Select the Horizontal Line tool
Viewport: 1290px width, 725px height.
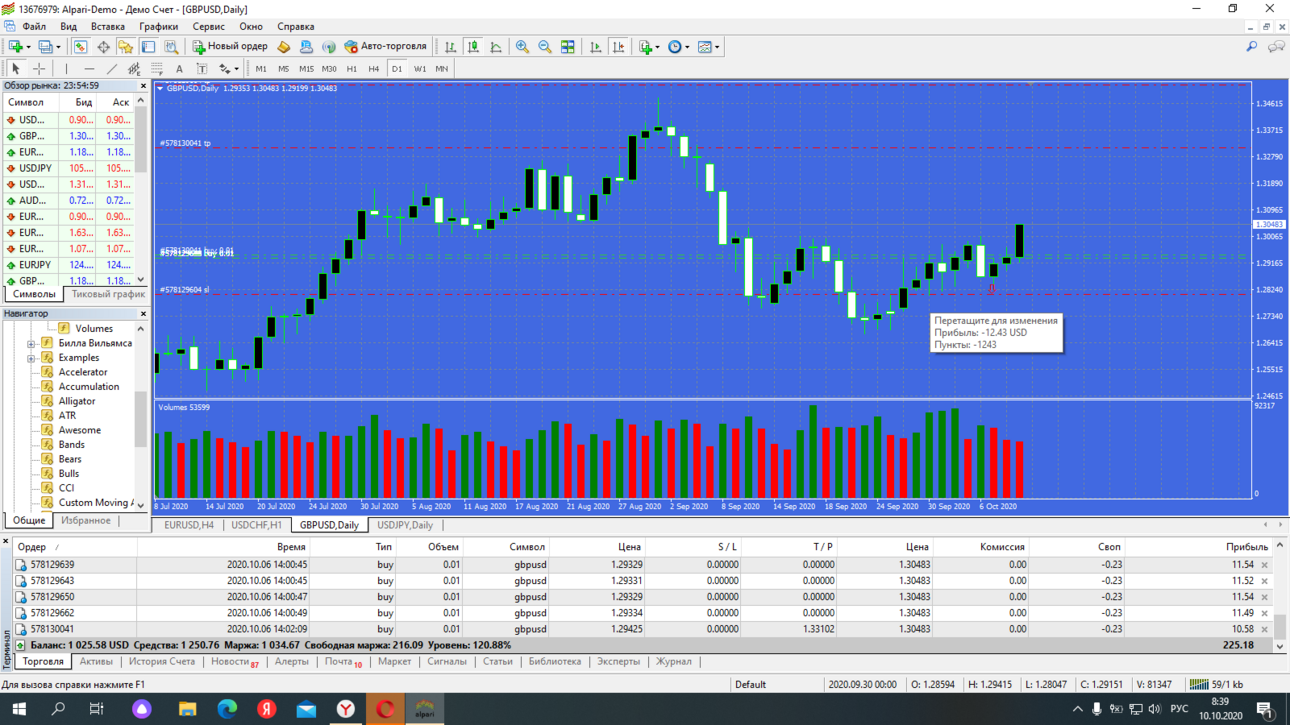click(x=89, y=69)
